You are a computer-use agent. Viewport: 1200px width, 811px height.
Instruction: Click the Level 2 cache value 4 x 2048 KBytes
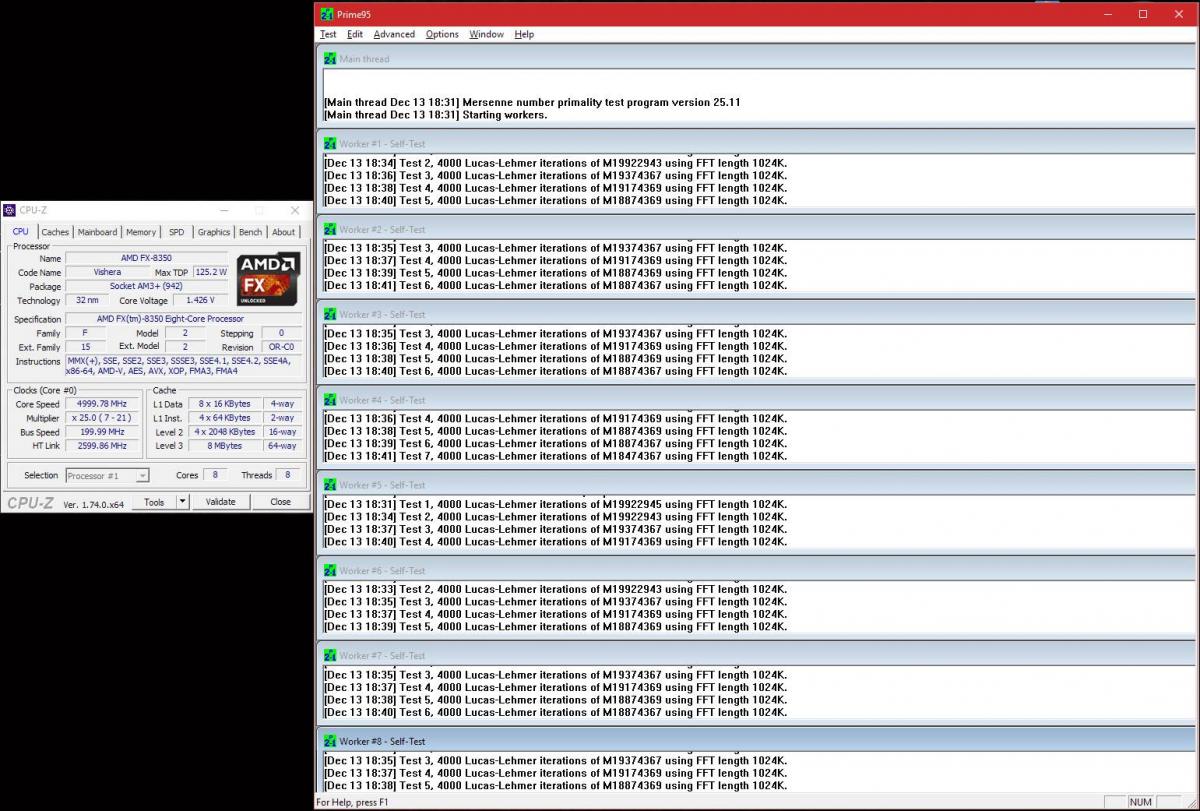tap(224, 432)
